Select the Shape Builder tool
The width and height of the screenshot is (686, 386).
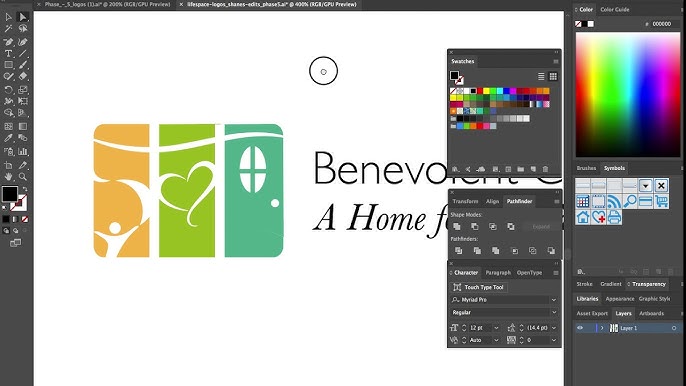[x=8, y=113]
